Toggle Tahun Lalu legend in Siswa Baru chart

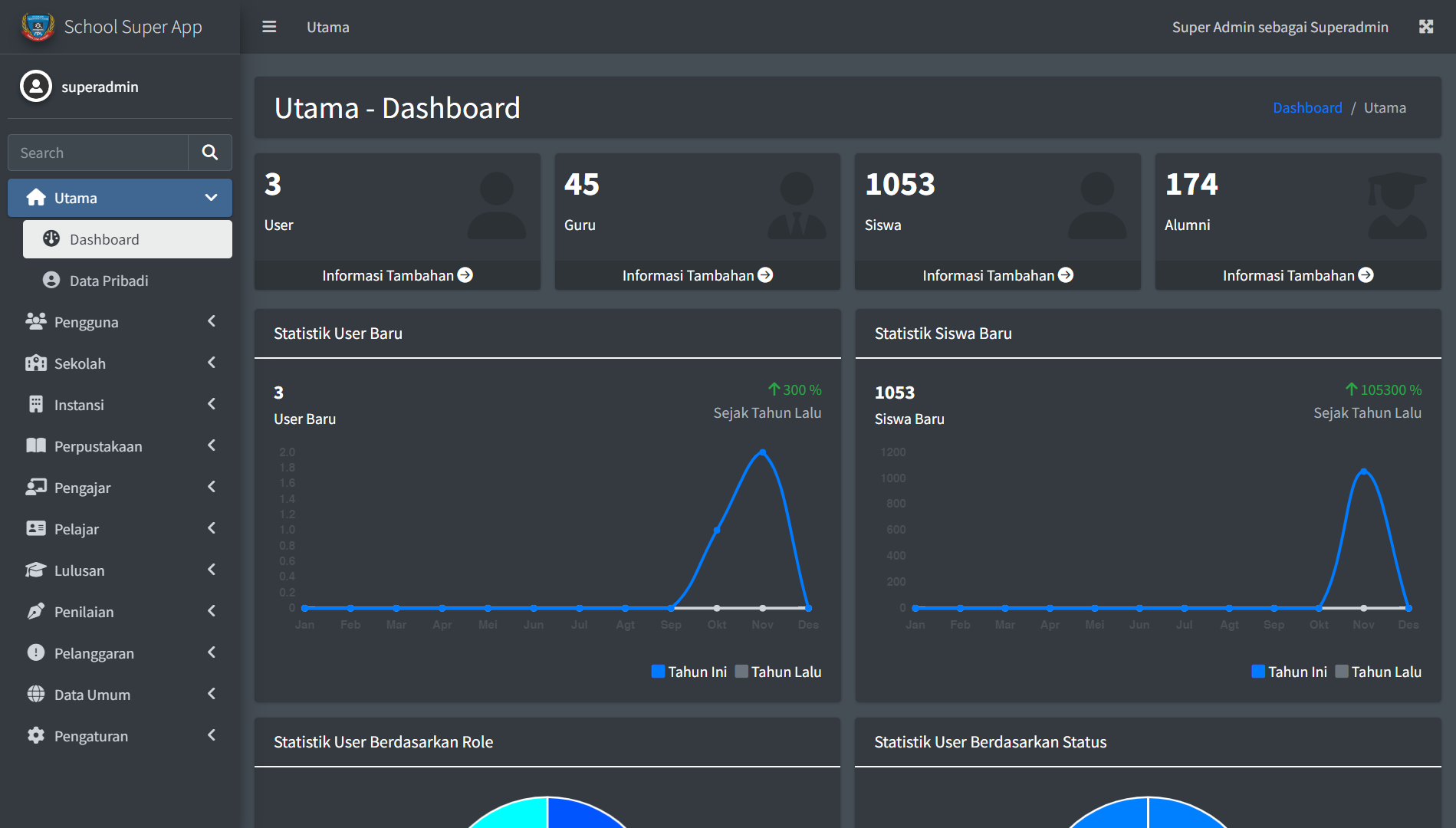[x=1378, y=672]
